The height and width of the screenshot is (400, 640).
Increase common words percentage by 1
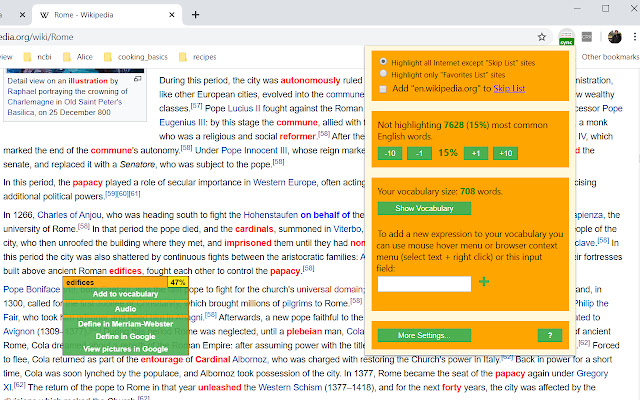[x=476, y=153]
